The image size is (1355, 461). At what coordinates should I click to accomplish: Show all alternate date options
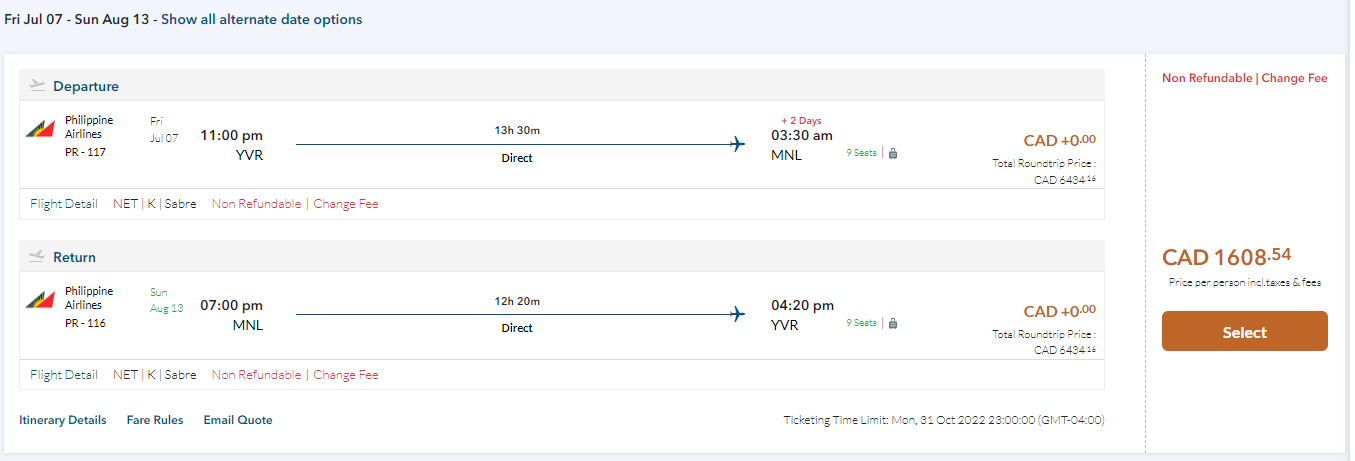pyautogui.click(x=262, y=19)
